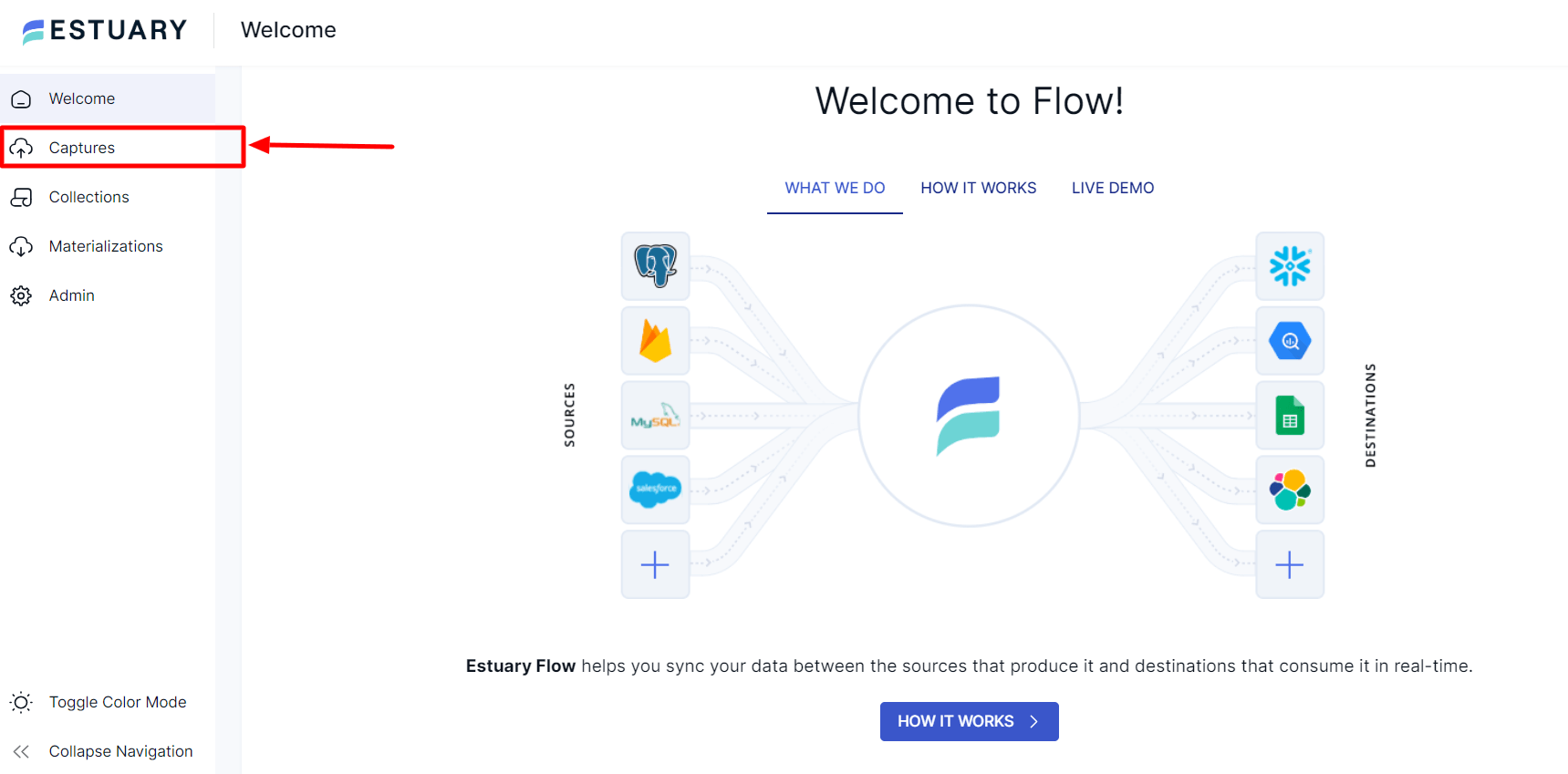Click the BigQuery destination icon
Viewport: 1568px width, 774px height.
pos(1290,341)
